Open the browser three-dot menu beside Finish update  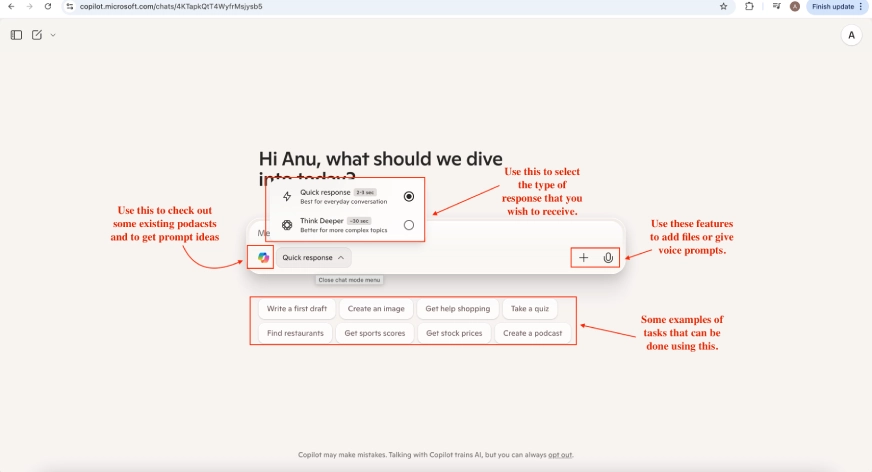[860, 7]
